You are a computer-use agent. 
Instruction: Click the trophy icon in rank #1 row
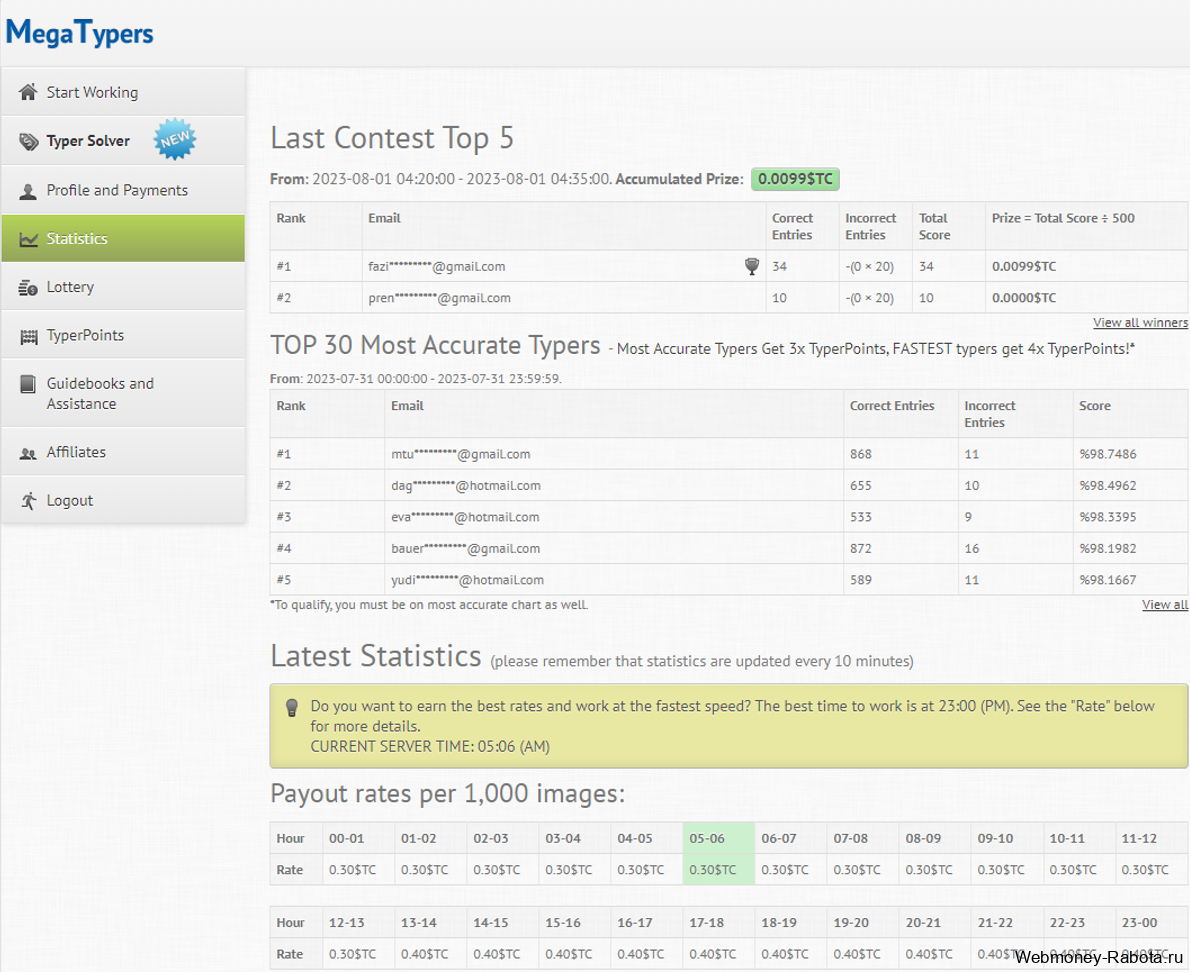(751, 266)
